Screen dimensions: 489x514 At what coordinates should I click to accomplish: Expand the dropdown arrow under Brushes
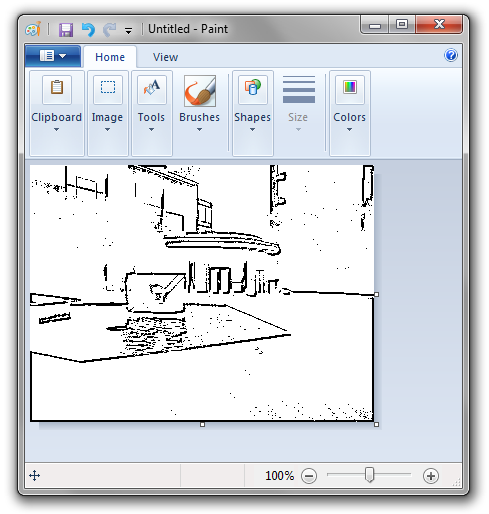[199, 130]
